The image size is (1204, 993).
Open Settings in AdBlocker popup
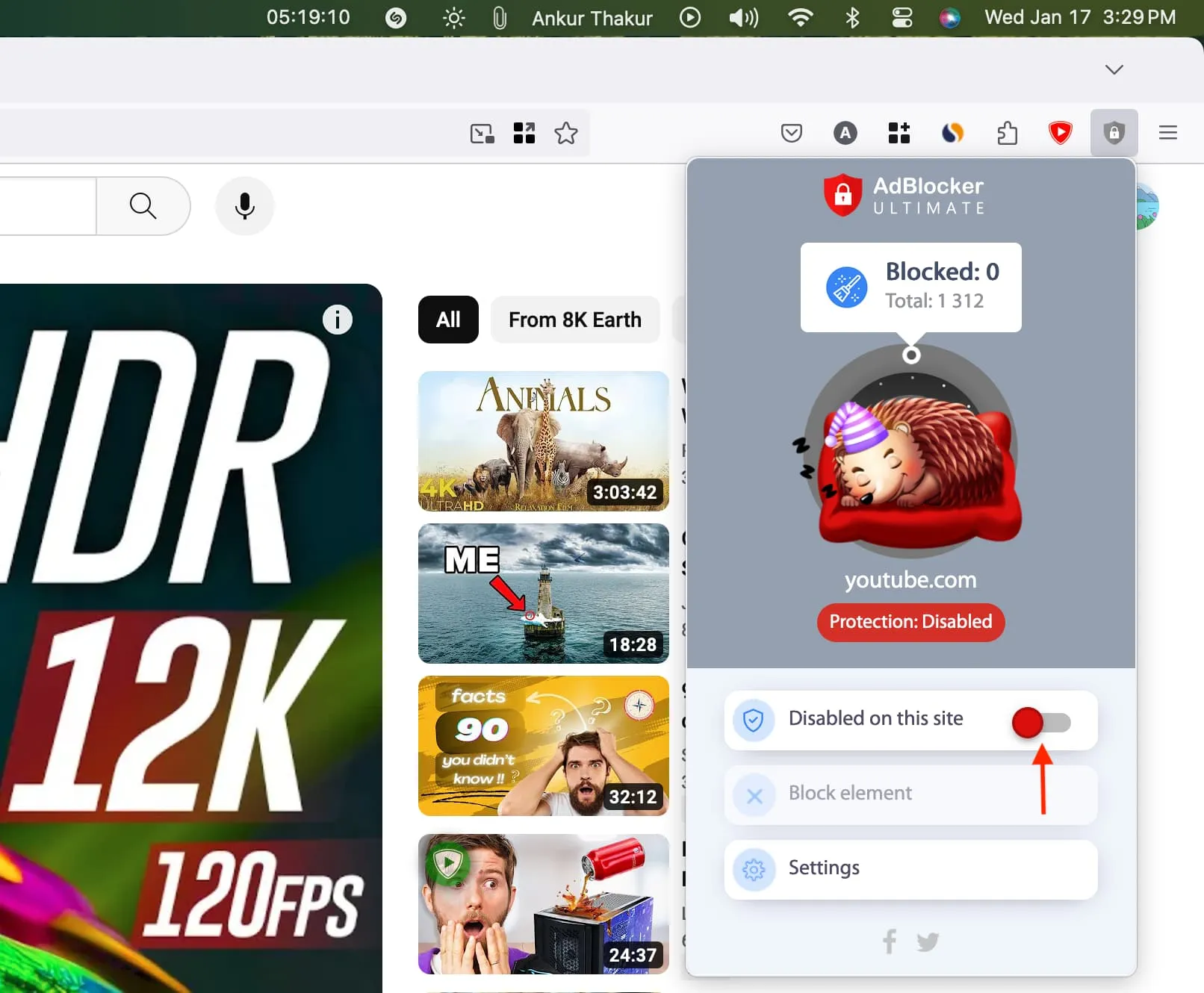click(x=910, y=870)
